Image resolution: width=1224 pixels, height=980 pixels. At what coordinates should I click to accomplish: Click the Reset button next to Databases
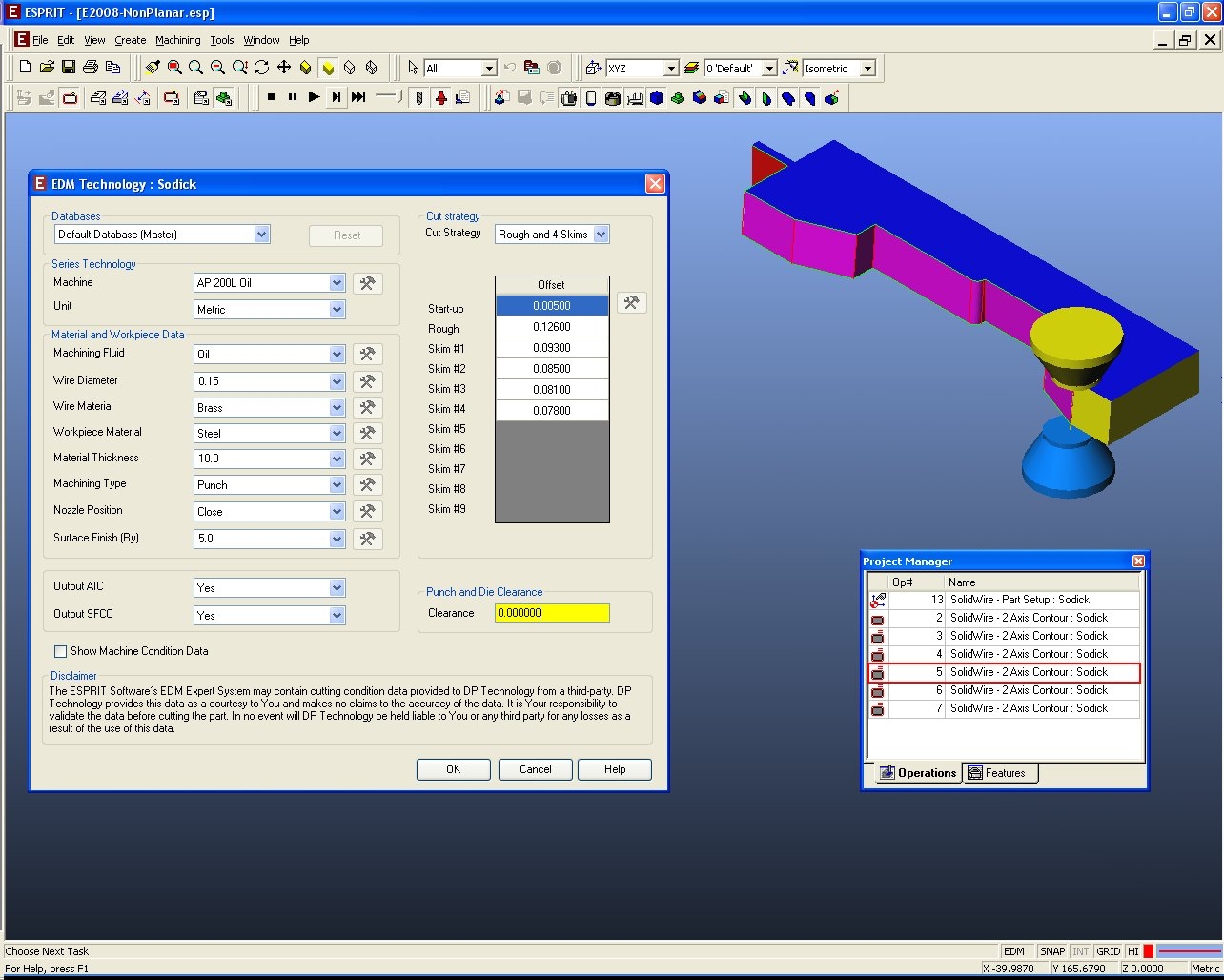346,235
